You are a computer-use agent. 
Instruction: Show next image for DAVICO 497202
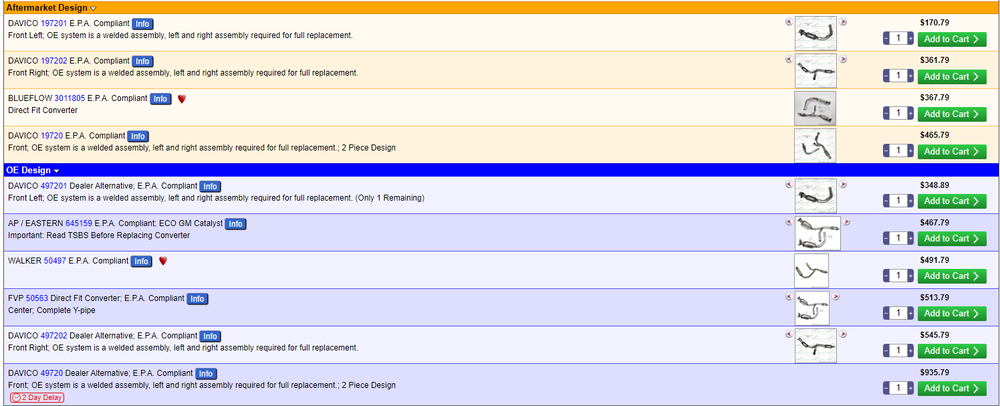tap(843, 333)
